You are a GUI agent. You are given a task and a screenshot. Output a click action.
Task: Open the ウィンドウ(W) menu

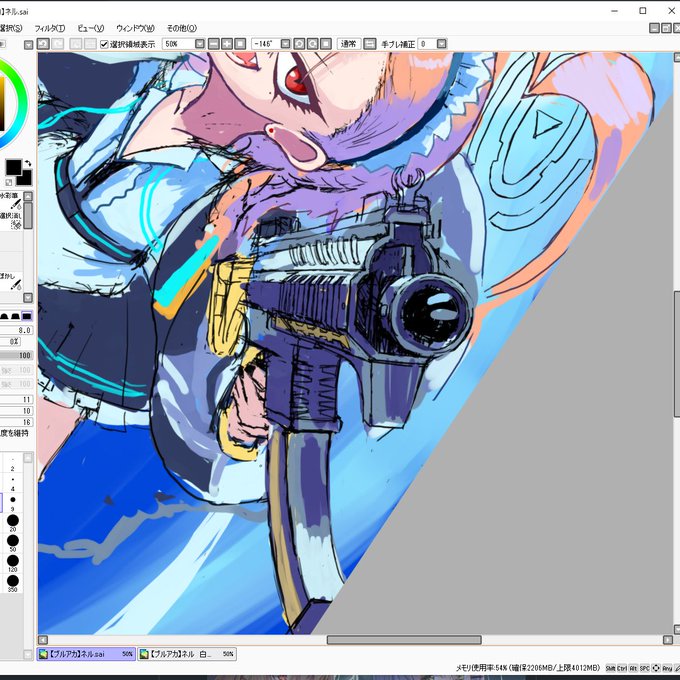(x=135, y=28)
